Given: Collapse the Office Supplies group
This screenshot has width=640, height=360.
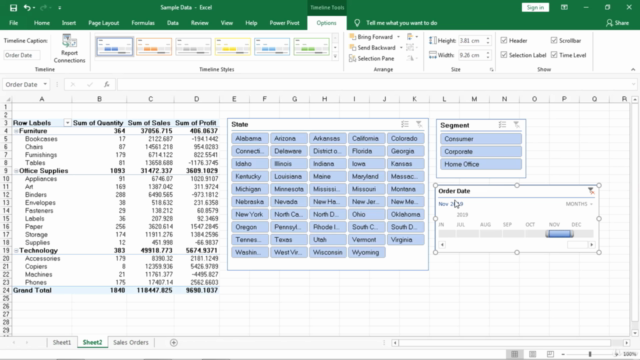Looking at the screenshot, I should pos(16,171).
